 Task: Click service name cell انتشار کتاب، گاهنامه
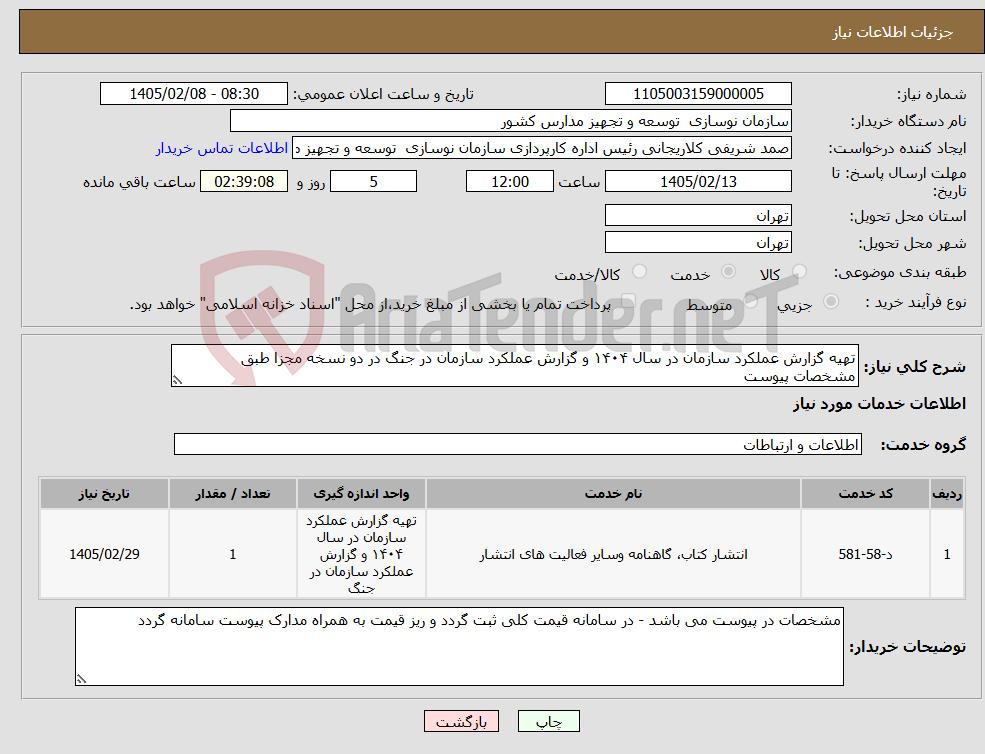coord(613,554)
